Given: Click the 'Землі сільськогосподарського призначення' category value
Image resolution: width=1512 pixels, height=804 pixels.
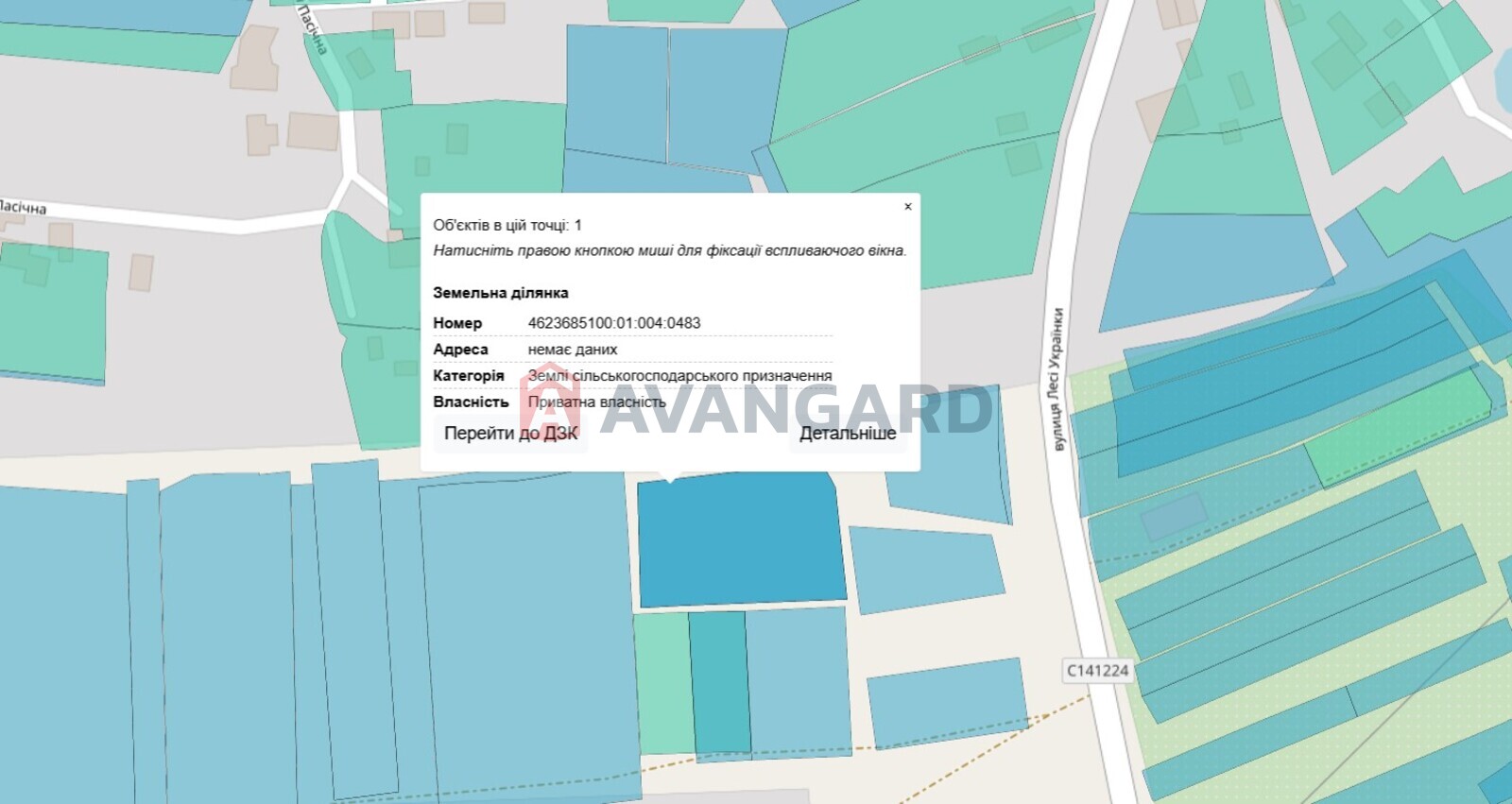Looking at the screenshot, I should point(679,376).
